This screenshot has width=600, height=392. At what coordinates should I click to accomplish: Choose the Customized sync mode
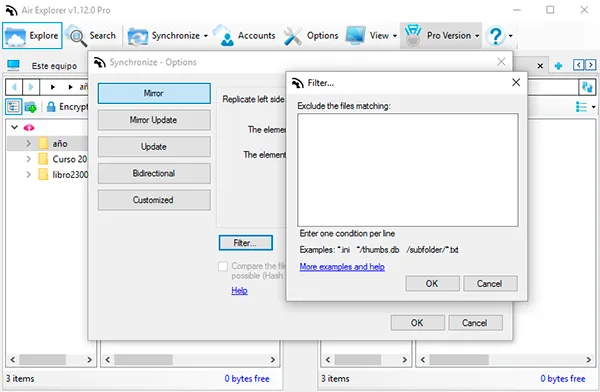pyautogui.click(x=154, y=200)
